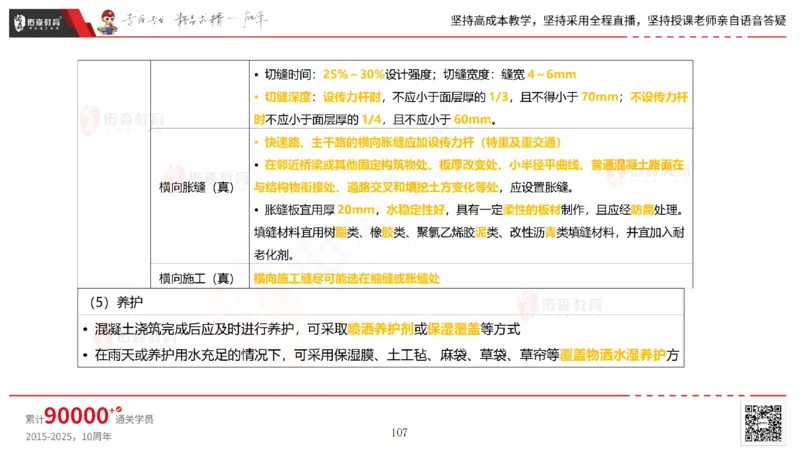
Task: Click the text 老化剂
Action: 273,255
